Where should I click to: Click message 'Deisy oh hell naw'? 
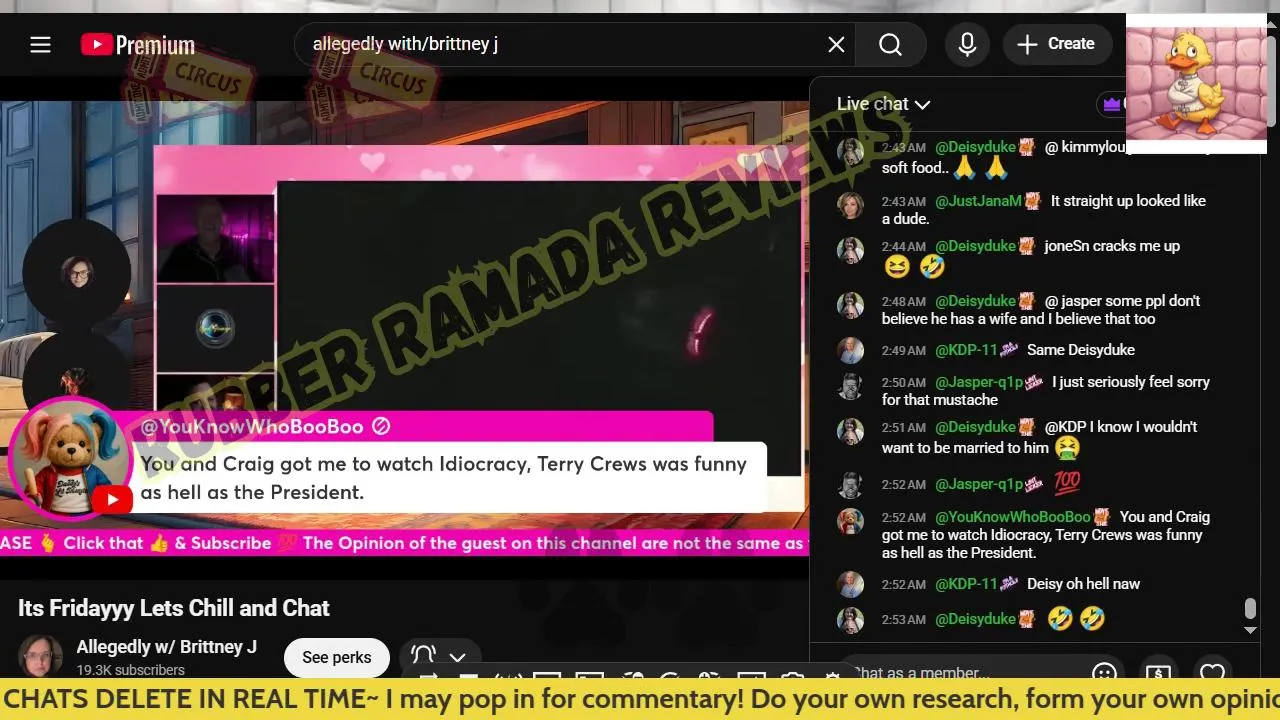click(1083, 584)
